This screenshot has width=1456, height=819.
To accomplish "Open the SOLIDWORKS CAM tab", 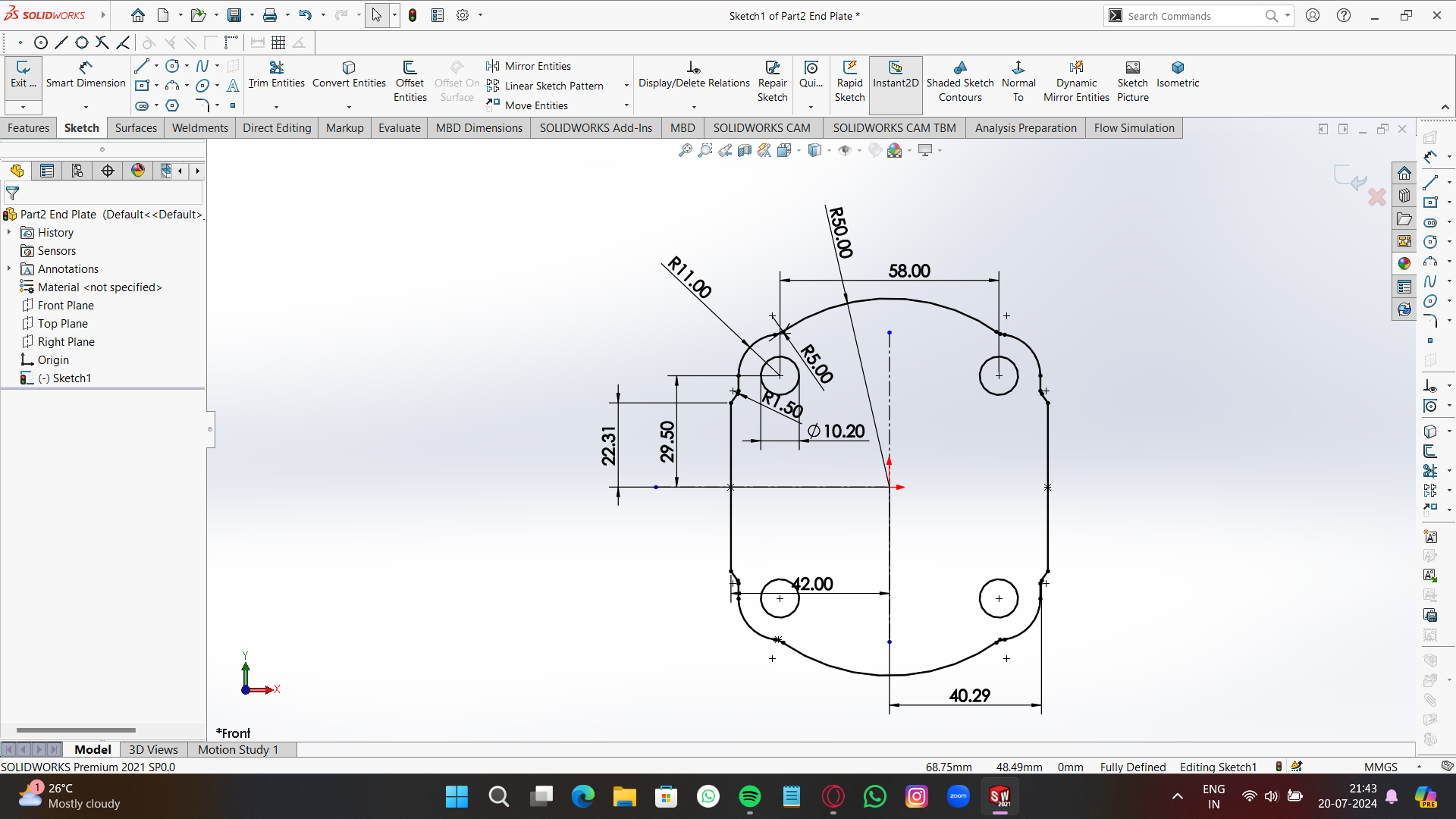I will click(761, 127).
